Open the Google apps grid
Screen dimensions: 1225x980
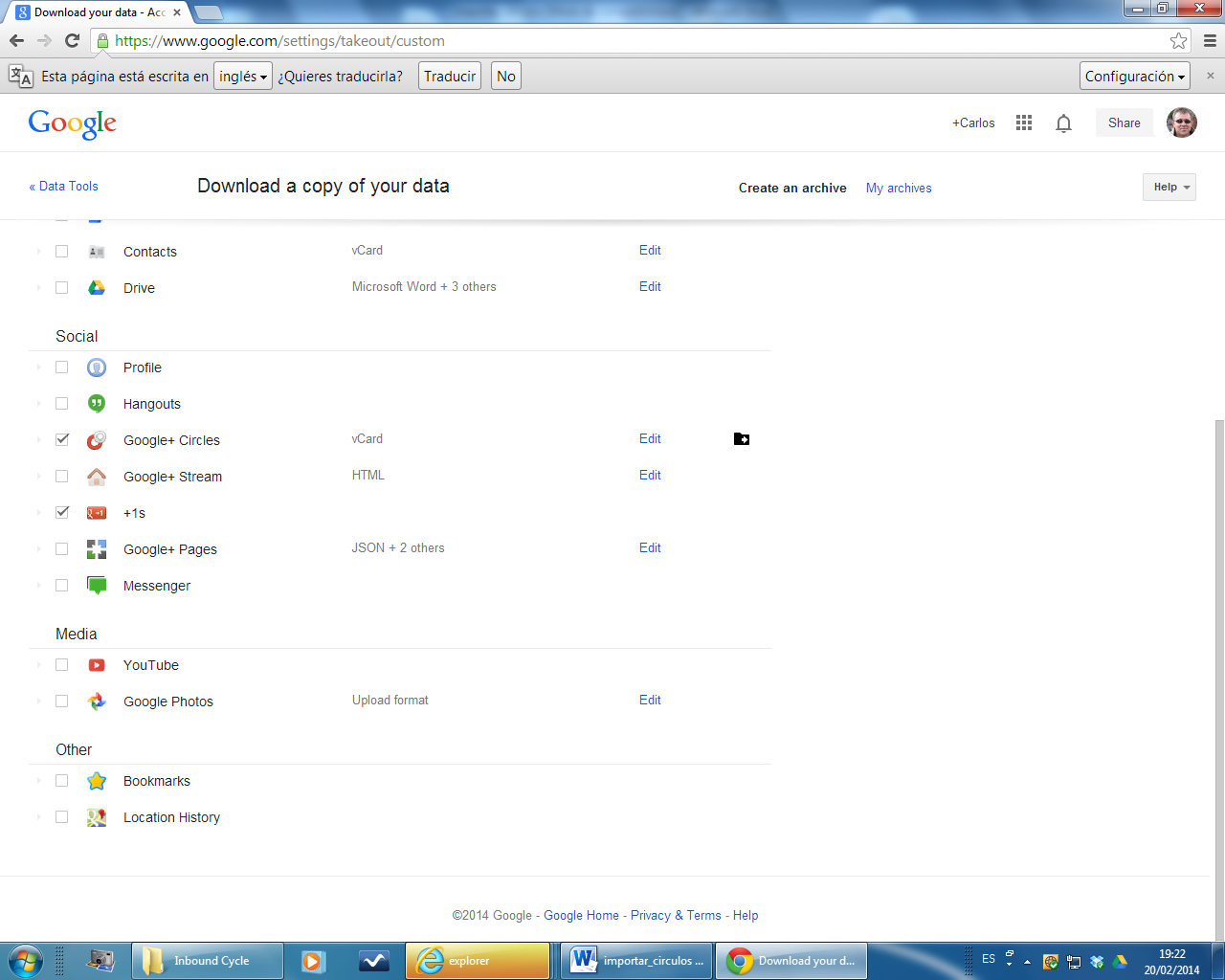(1024, 122)
